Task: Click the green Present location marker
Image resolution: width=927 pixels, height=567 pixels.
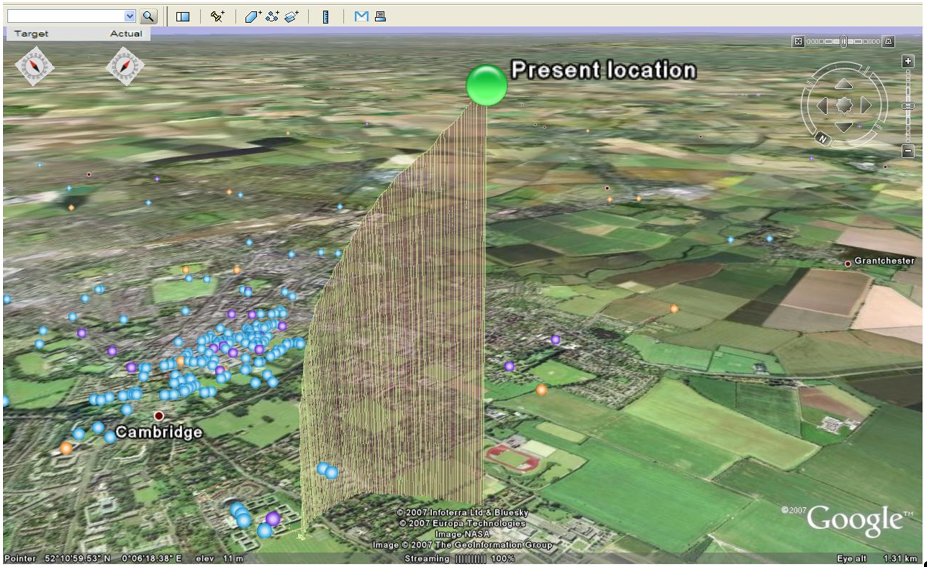Action: pyautogui.click(x=487, y=85)
